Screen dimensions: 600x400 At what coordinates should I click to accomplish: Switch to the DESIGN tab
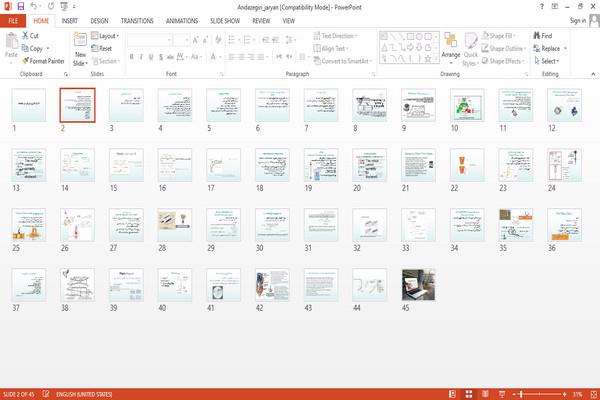pyautogui.click(x=99, y=21)
